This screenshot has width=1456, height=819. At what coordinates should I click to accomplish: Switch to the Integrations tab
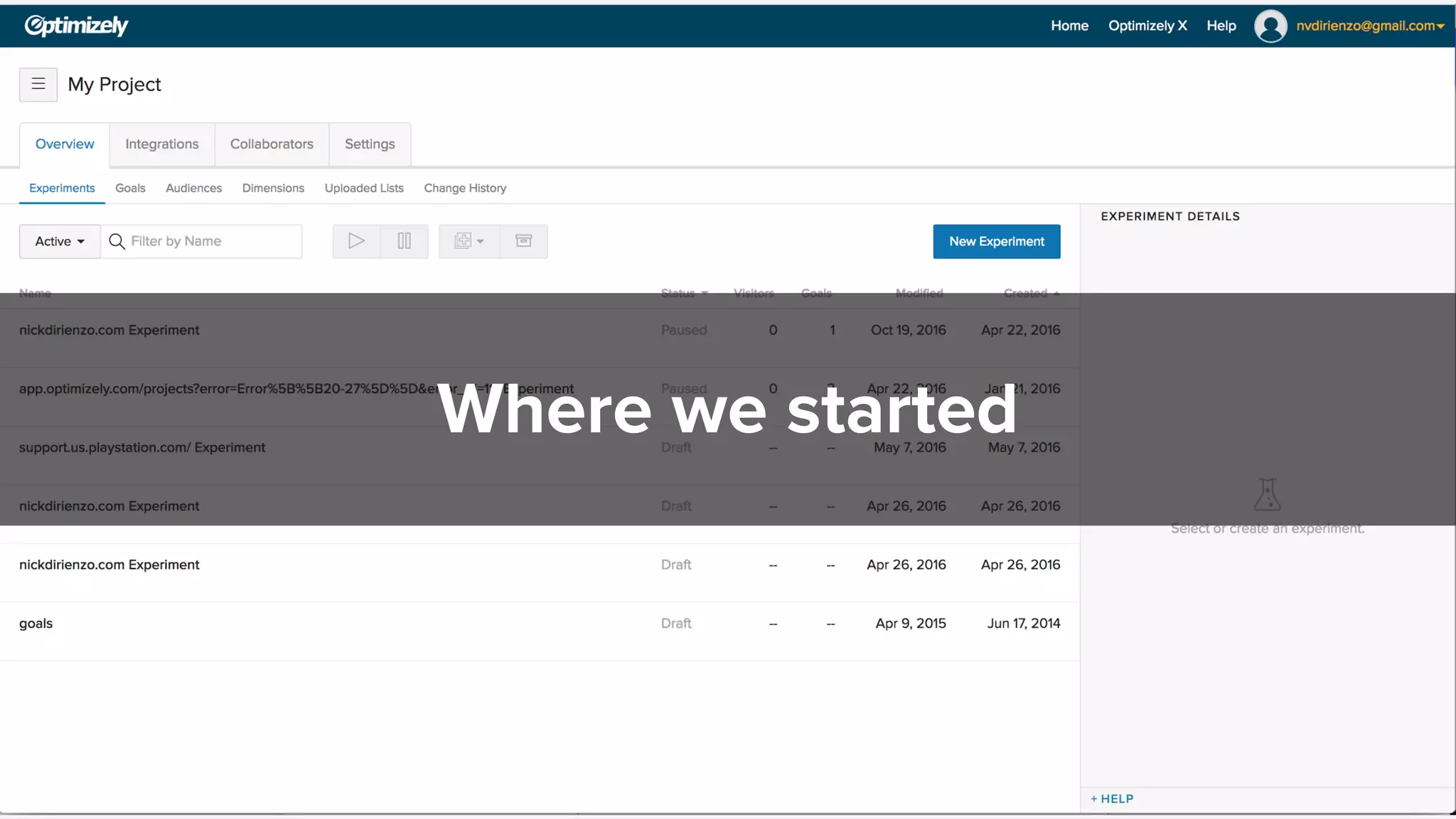tap(162, 144)
